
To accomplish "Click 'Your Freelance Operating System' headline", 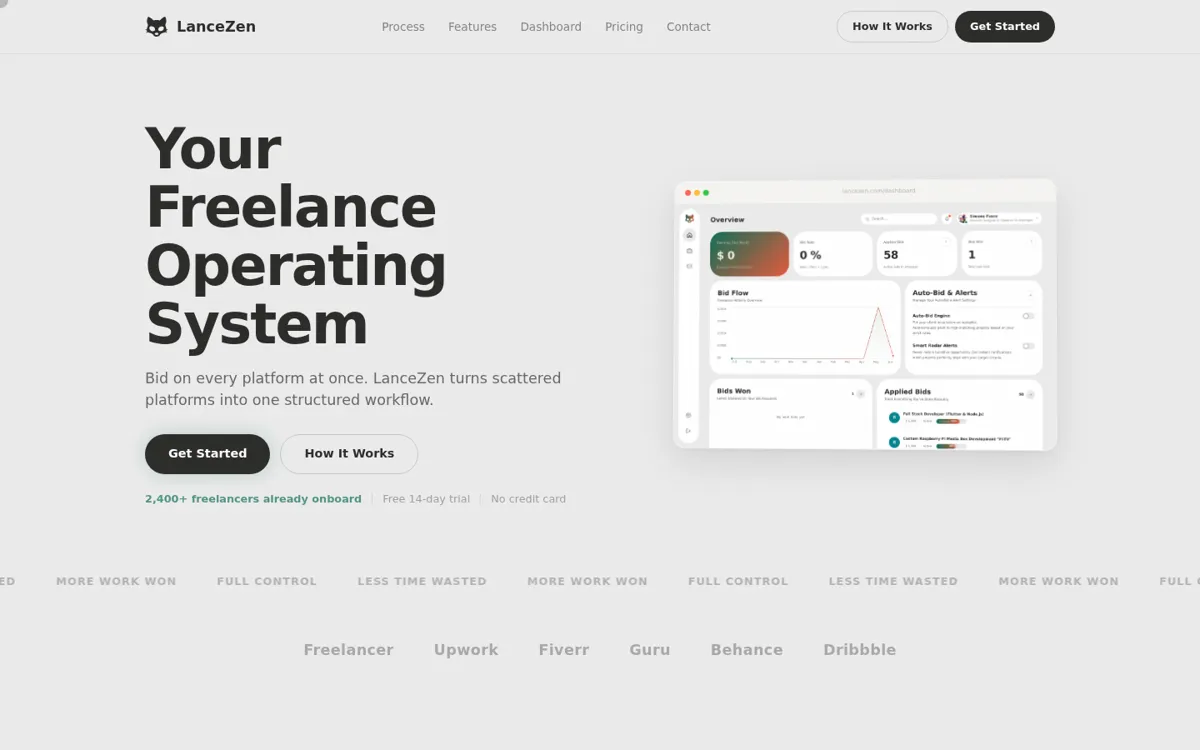I will 296,236.
